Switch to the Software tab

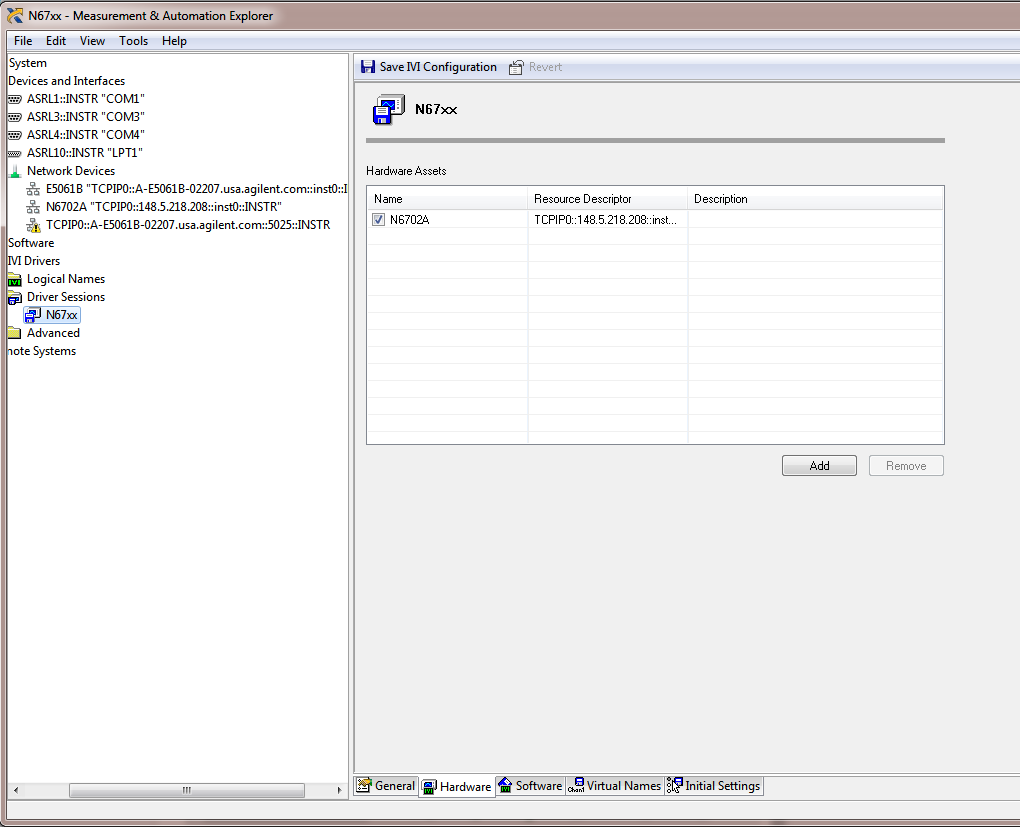pos(530,785)
